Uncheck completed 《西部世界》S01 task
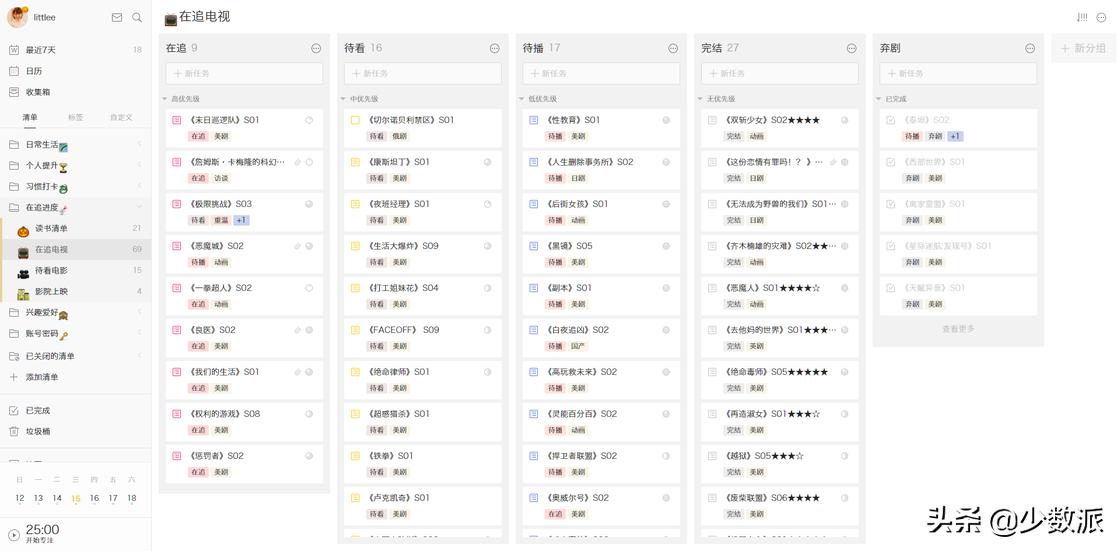Viewport: 1120px width, 551px height. pos(890,162)
